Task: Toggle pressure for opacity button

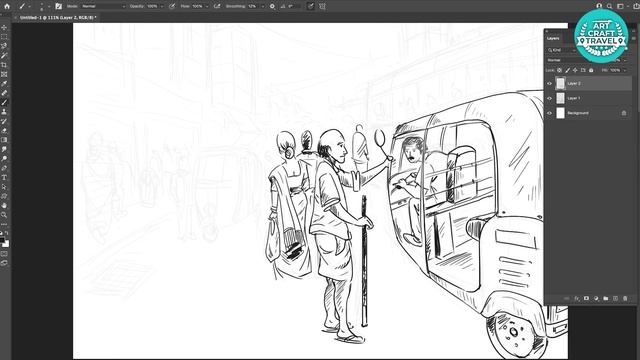Action: pos(172,6)
